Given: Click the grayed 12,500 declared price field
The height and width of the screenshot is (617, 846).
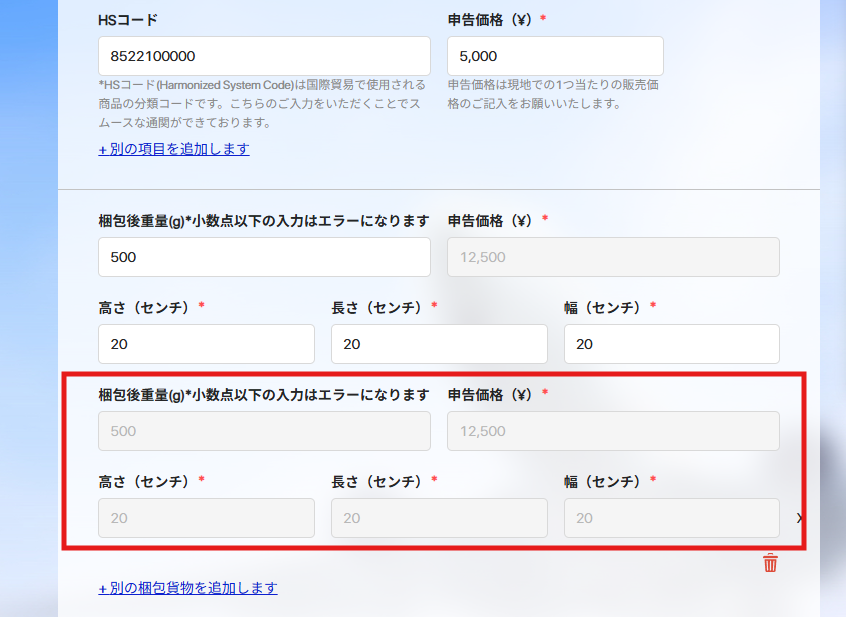Looking at the screenshot, I should coord(613,257).
